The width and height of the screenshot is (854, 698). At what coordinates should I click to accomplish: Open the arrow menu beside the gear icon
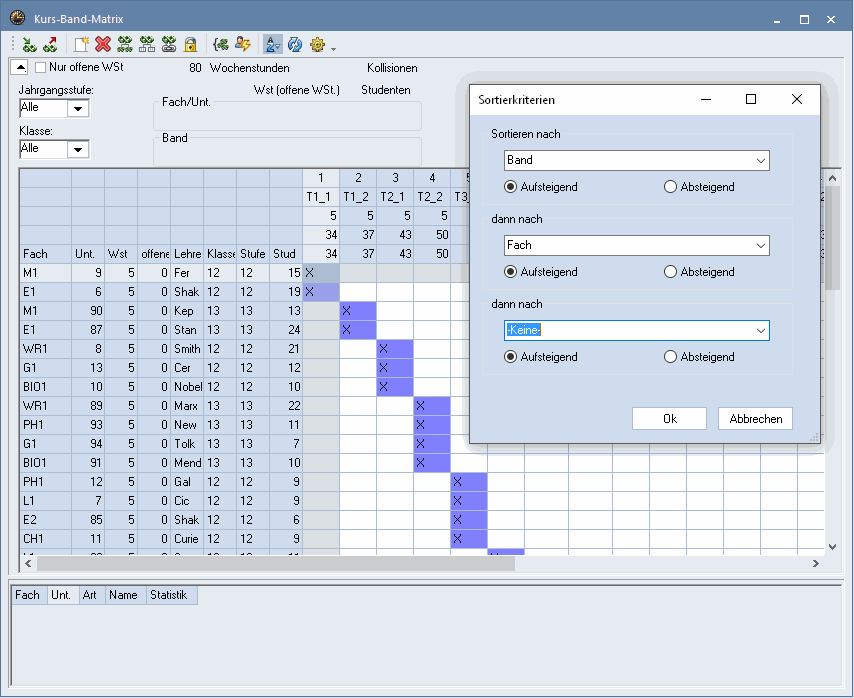(x=333, y=49)
